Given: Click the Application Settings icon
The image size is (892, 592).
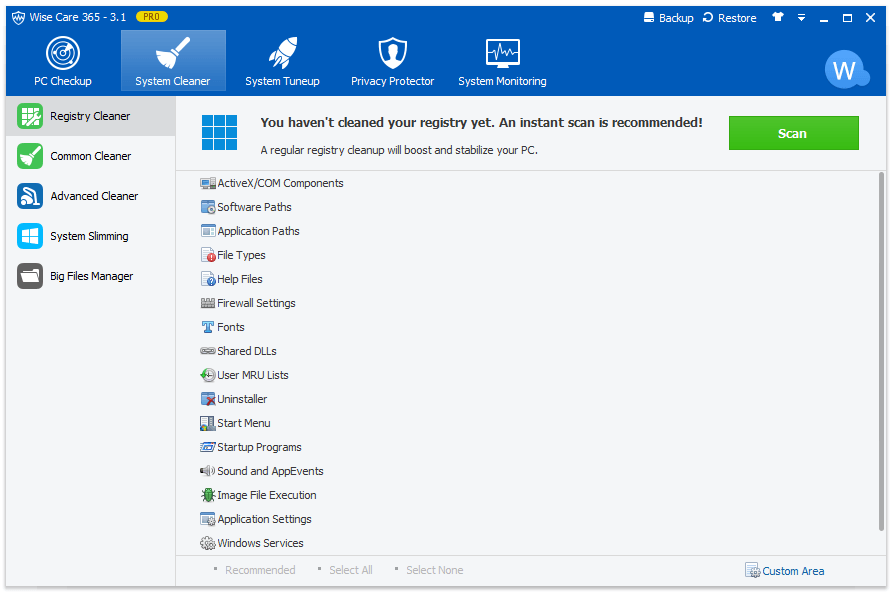Looking at the screenshot, I should click(x=208, y=519).
